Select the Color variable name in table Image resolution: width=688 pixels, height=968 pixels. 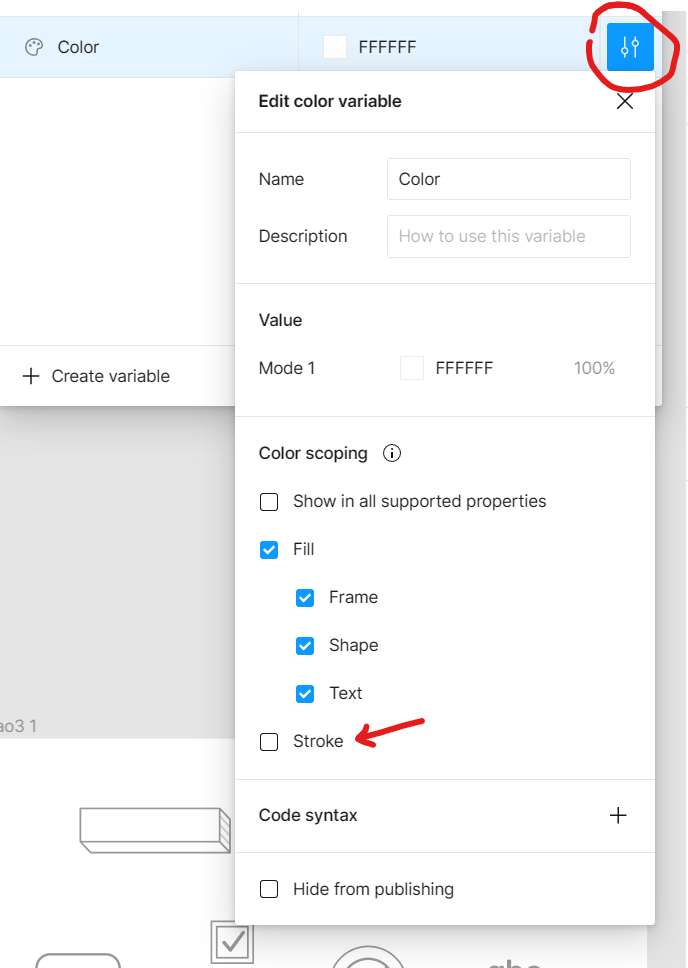pyautogui.click(x=78, y=47)
